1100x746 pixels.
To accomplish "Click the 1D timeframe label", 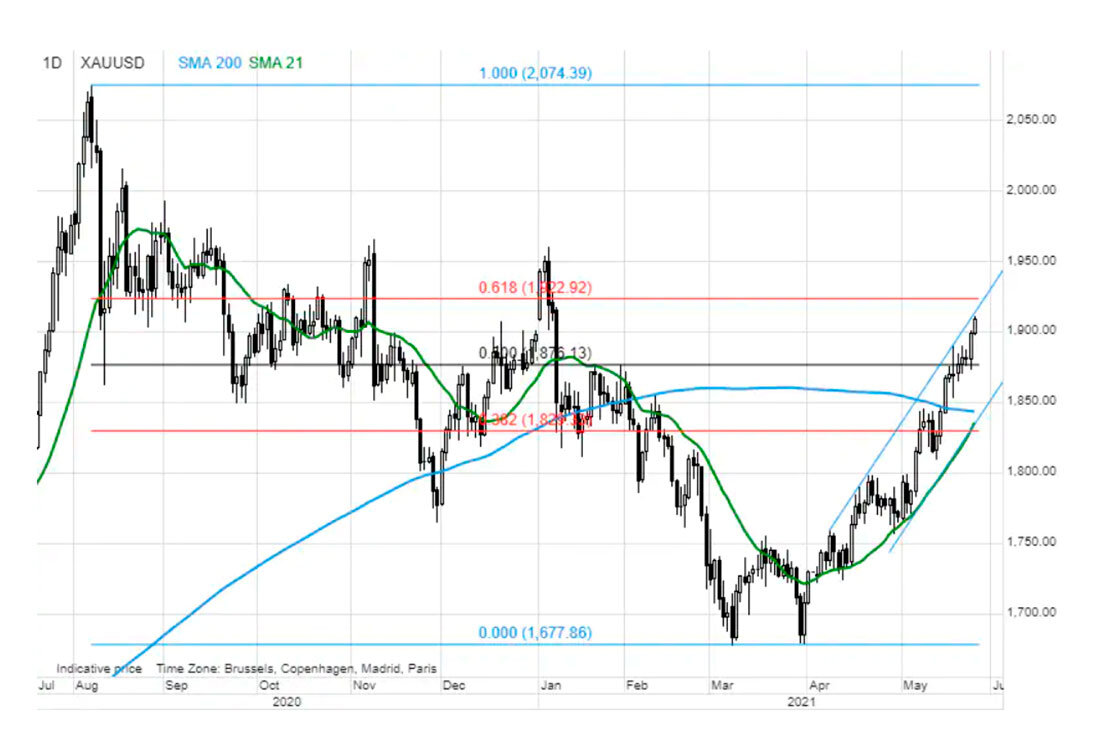I will click(52, 63).
